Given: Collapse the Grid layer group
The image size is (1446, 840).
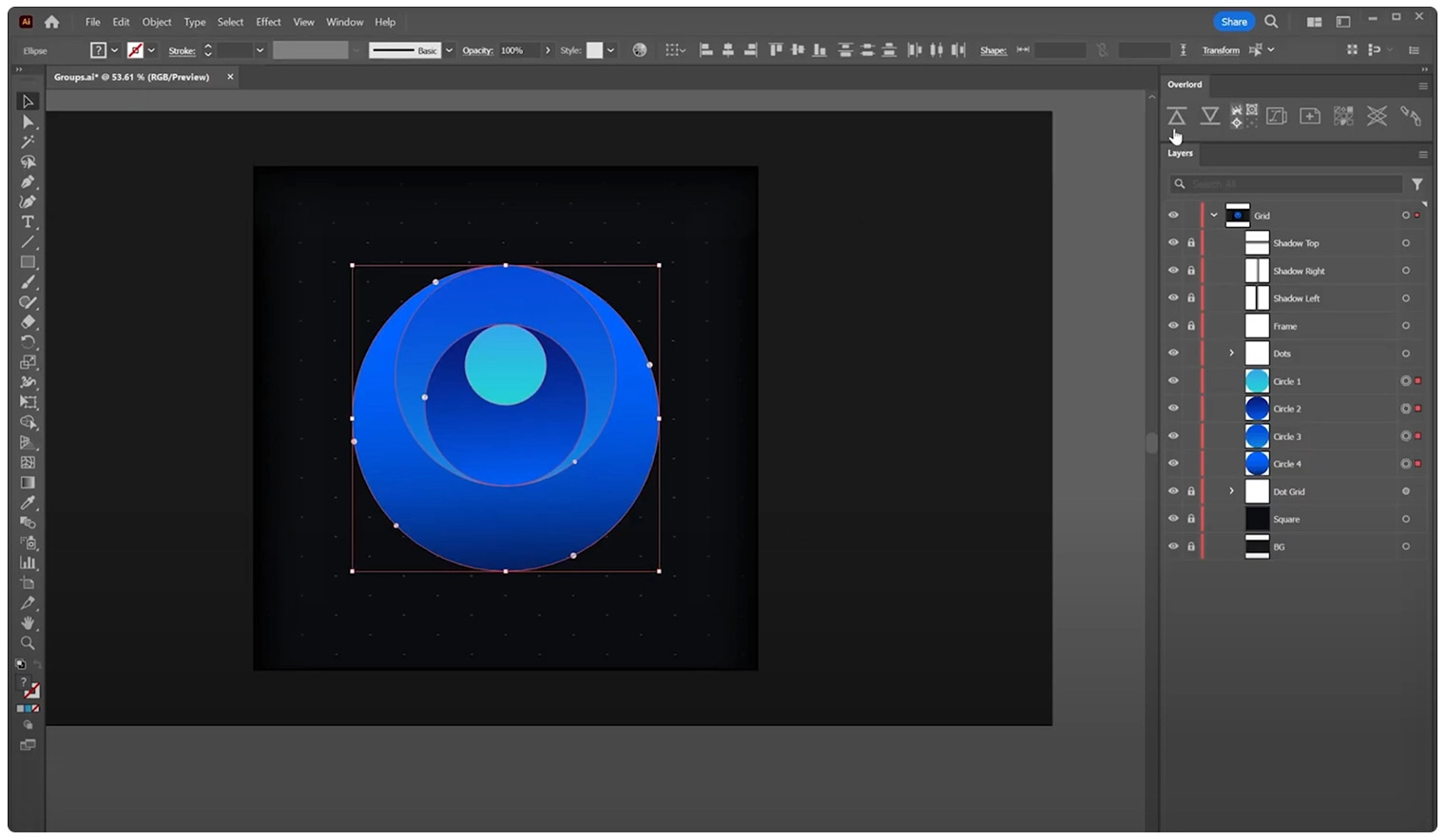Looking at the screenshot, I should pos(1213,215).
